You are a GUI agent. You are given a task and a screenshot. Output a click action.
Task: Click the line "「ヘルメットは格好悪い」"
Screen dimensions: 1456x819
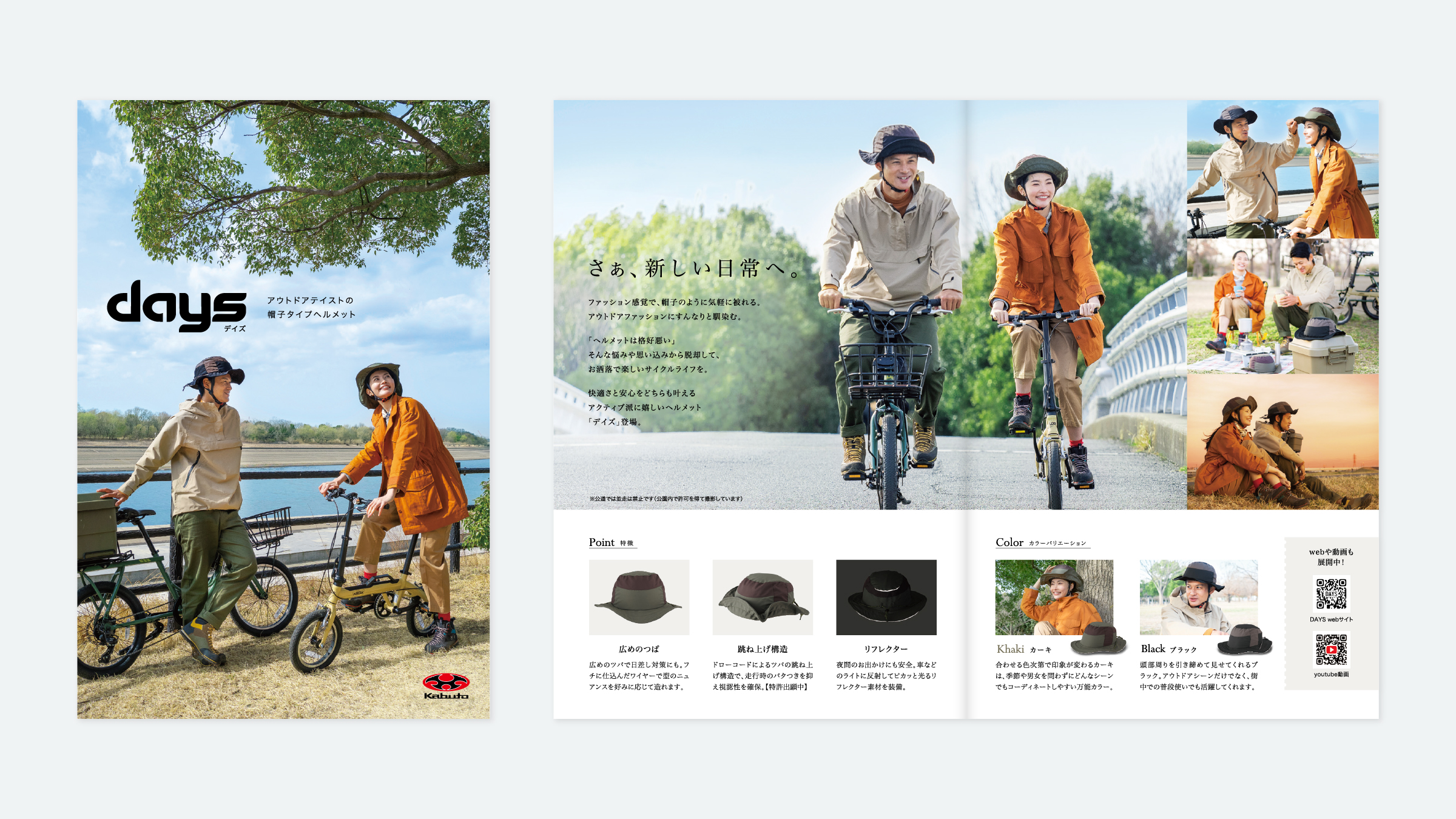point(633,340)
